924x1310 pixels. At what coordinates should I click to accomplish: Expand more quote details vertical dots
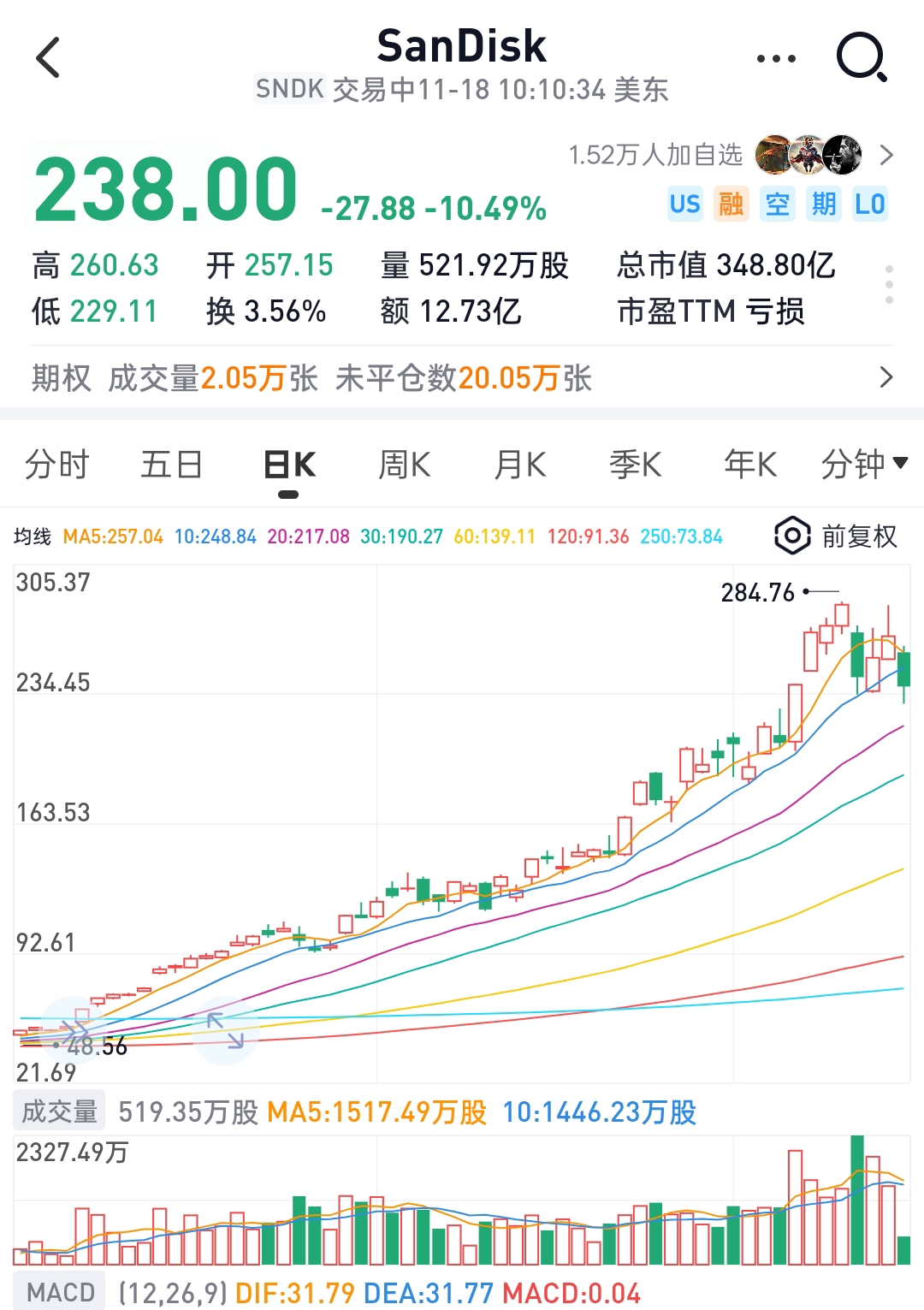(x=889, y=285)
